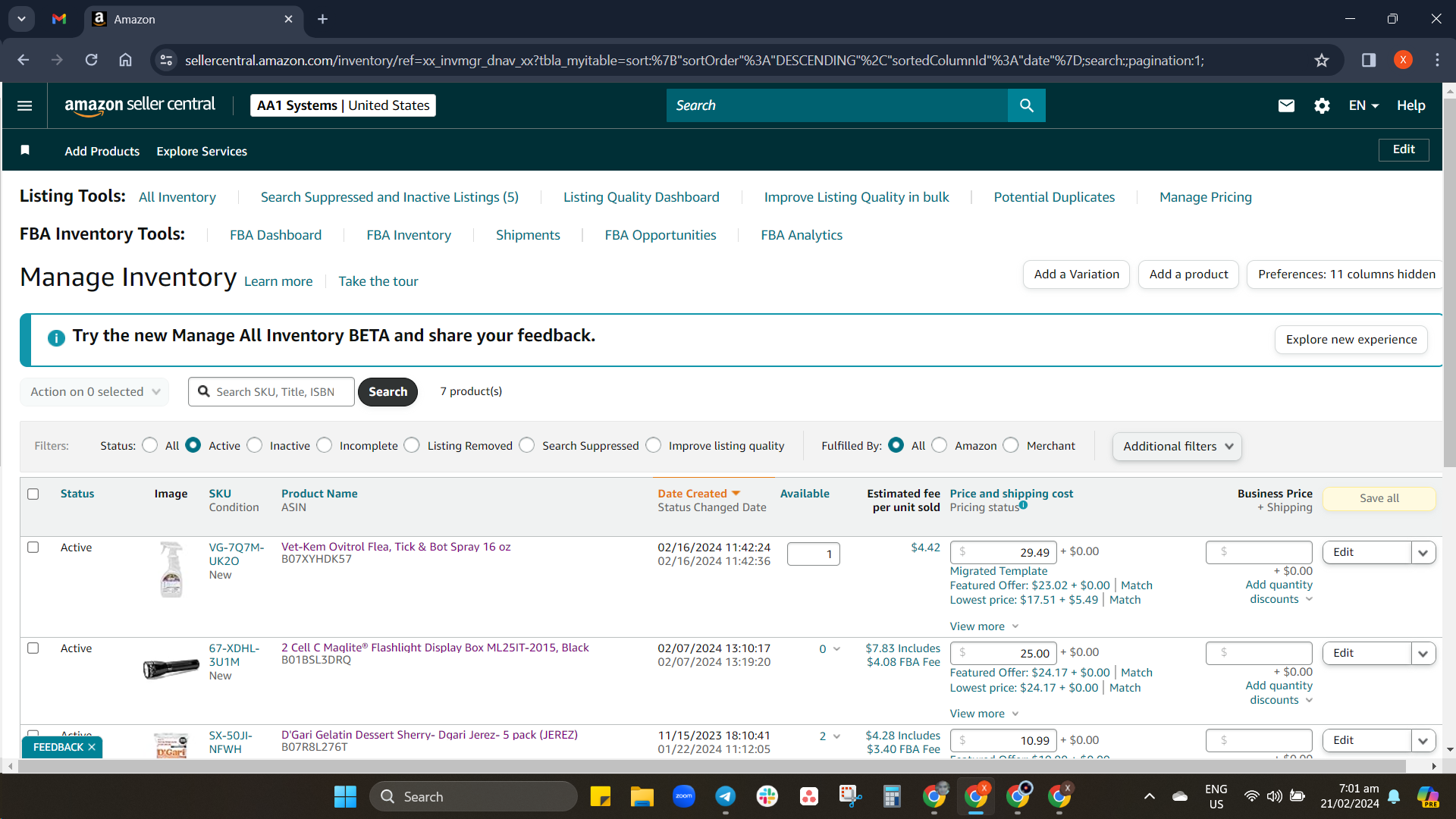Click the bookmark flag icon beside Add Products
Screen dimensions: 1456x819
click(x=25, y=150)
